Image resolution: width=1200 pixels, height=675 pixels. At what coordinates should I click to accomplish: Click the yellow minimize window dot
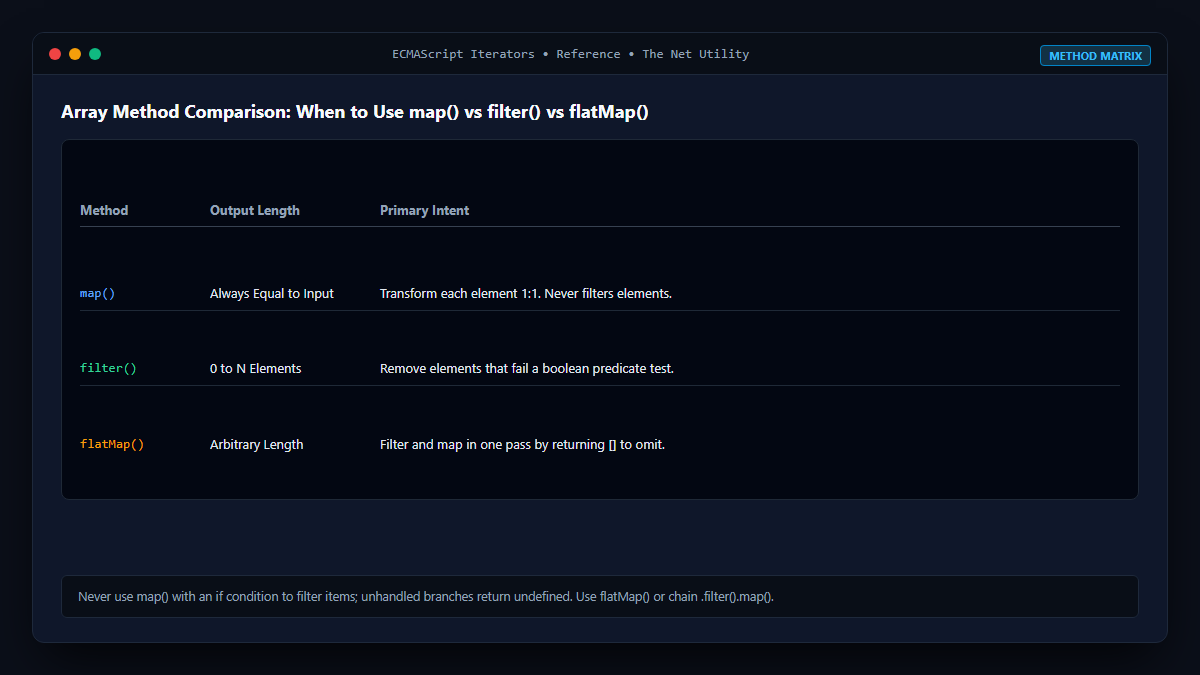[x=75, y=54]
